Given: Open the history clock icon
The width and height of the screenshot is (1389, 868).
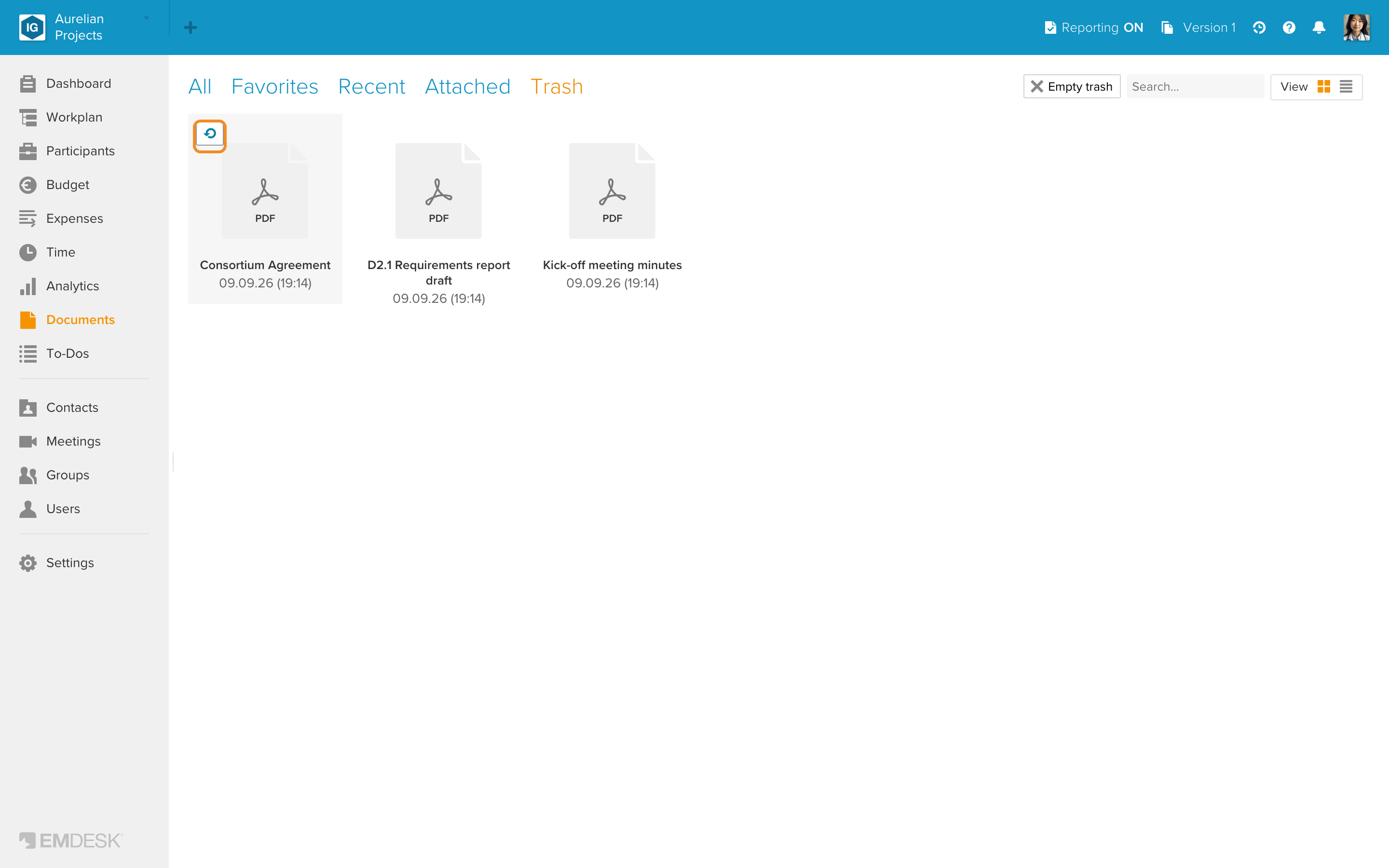Looking at the screenshot, I should tap(1259, 27).
